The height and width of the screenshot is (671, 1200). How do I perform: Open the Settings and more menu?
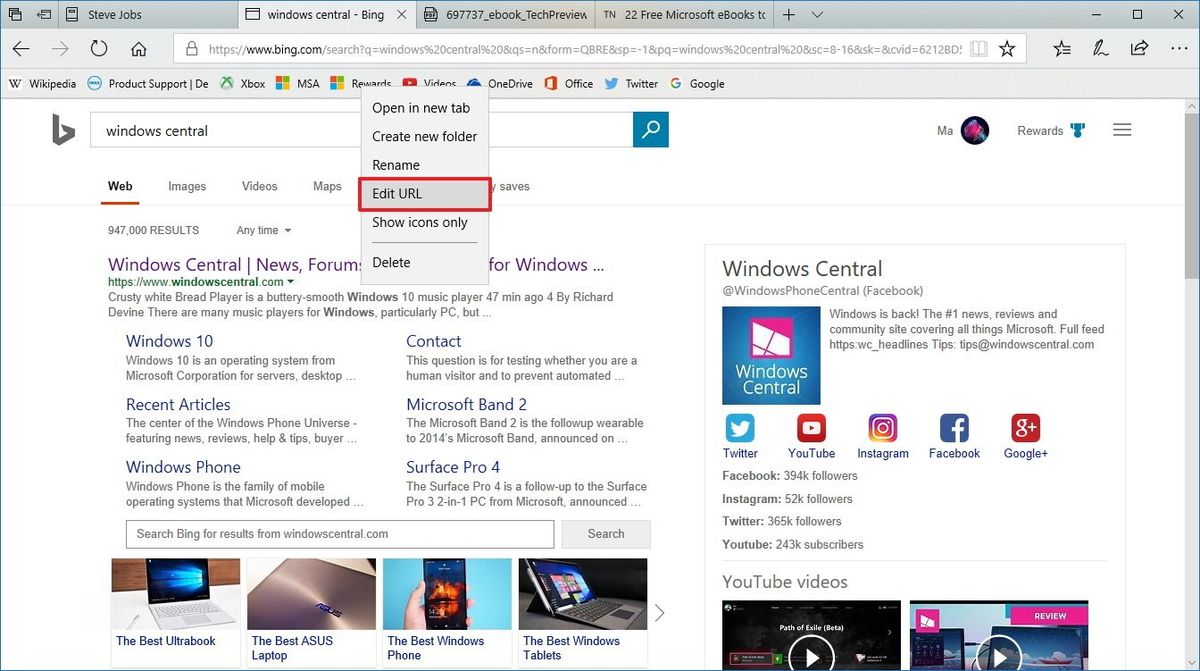point(1181,47)
